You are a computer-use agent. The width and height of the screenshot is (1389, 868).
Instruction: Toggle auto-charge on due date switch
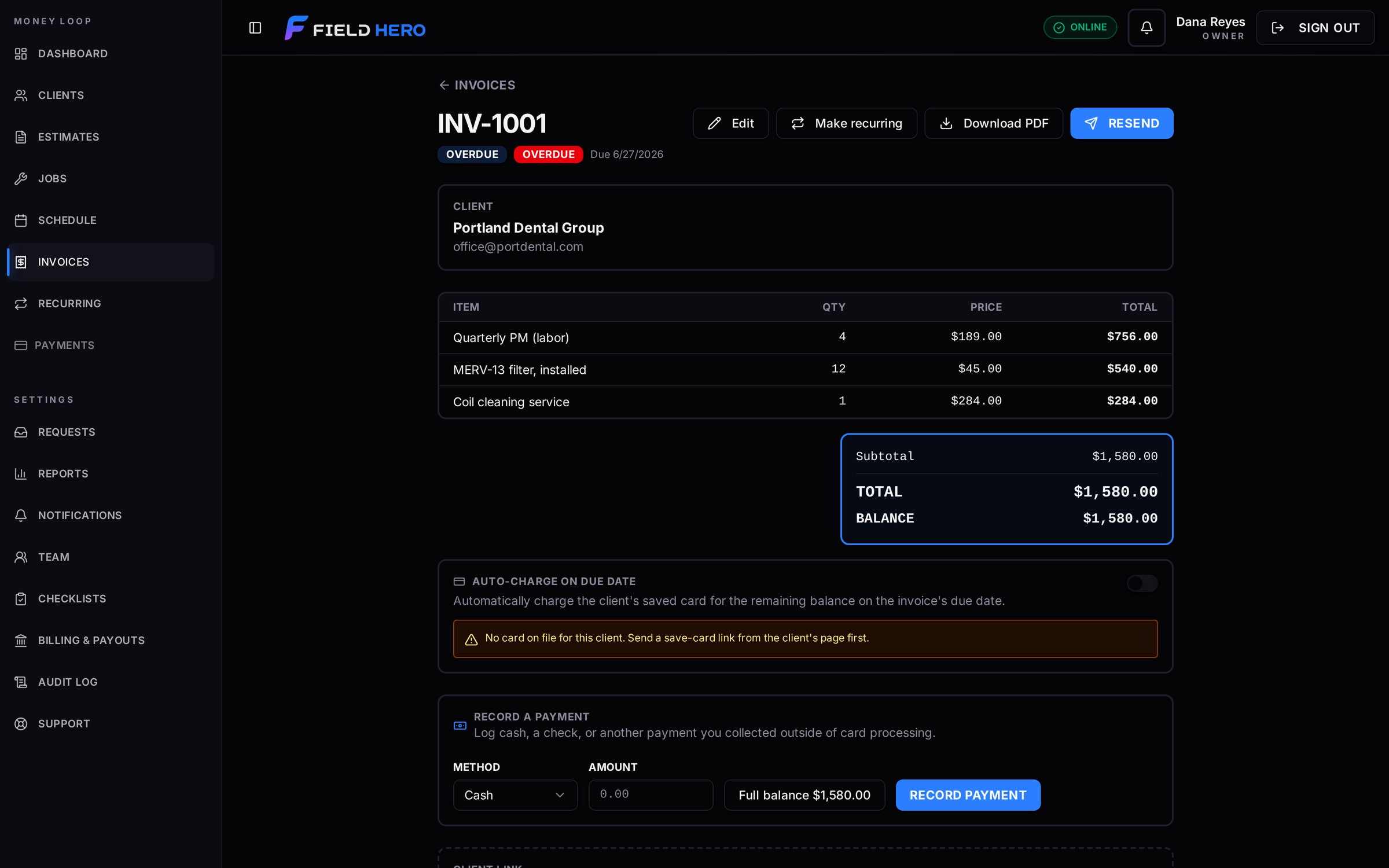(x=1142, y=583)
